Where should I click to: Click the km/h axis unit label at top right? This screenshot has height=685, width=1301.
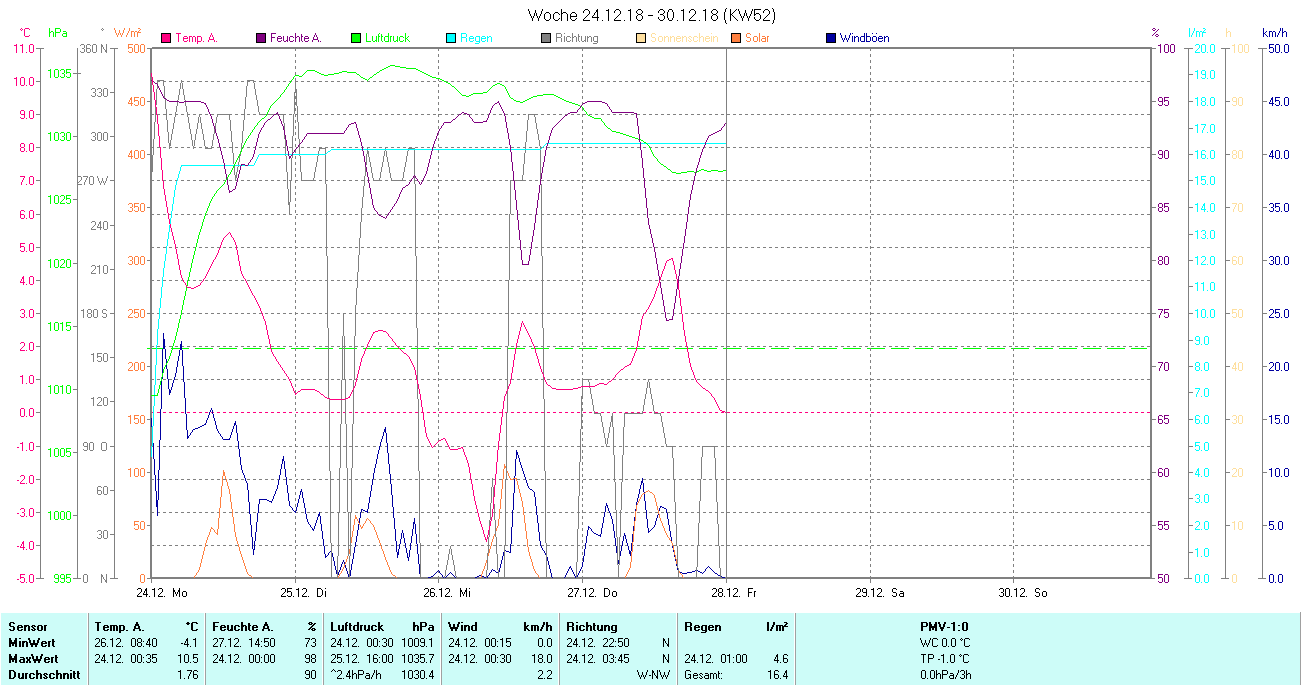point(1275,33)
